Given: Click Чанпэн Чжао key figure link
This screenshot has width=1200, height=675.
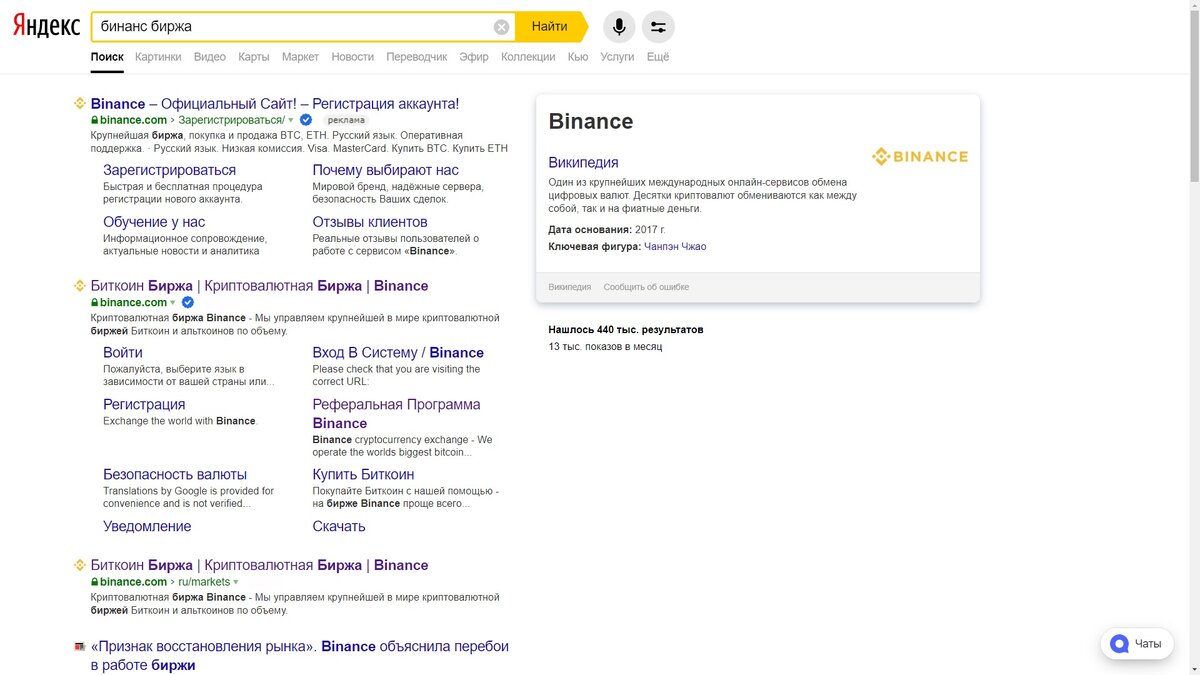Looking at the screenshot, I should tap(675, 246).
